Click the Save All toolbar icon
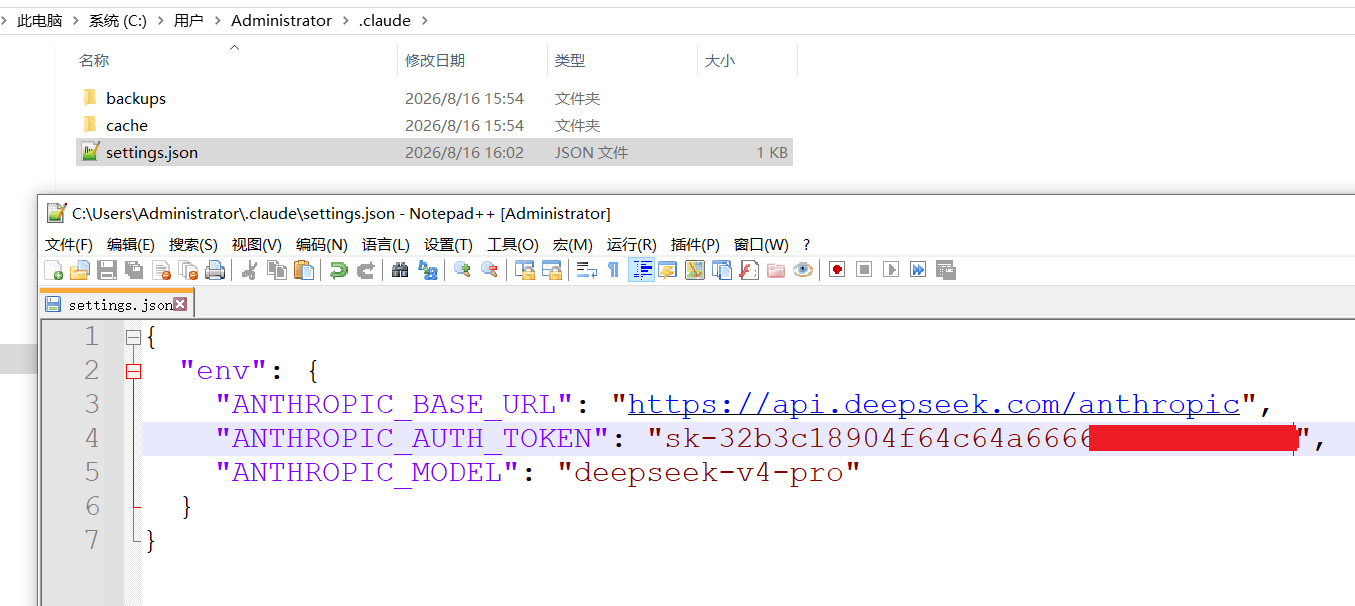1355x606 pixels. [134, 270]
